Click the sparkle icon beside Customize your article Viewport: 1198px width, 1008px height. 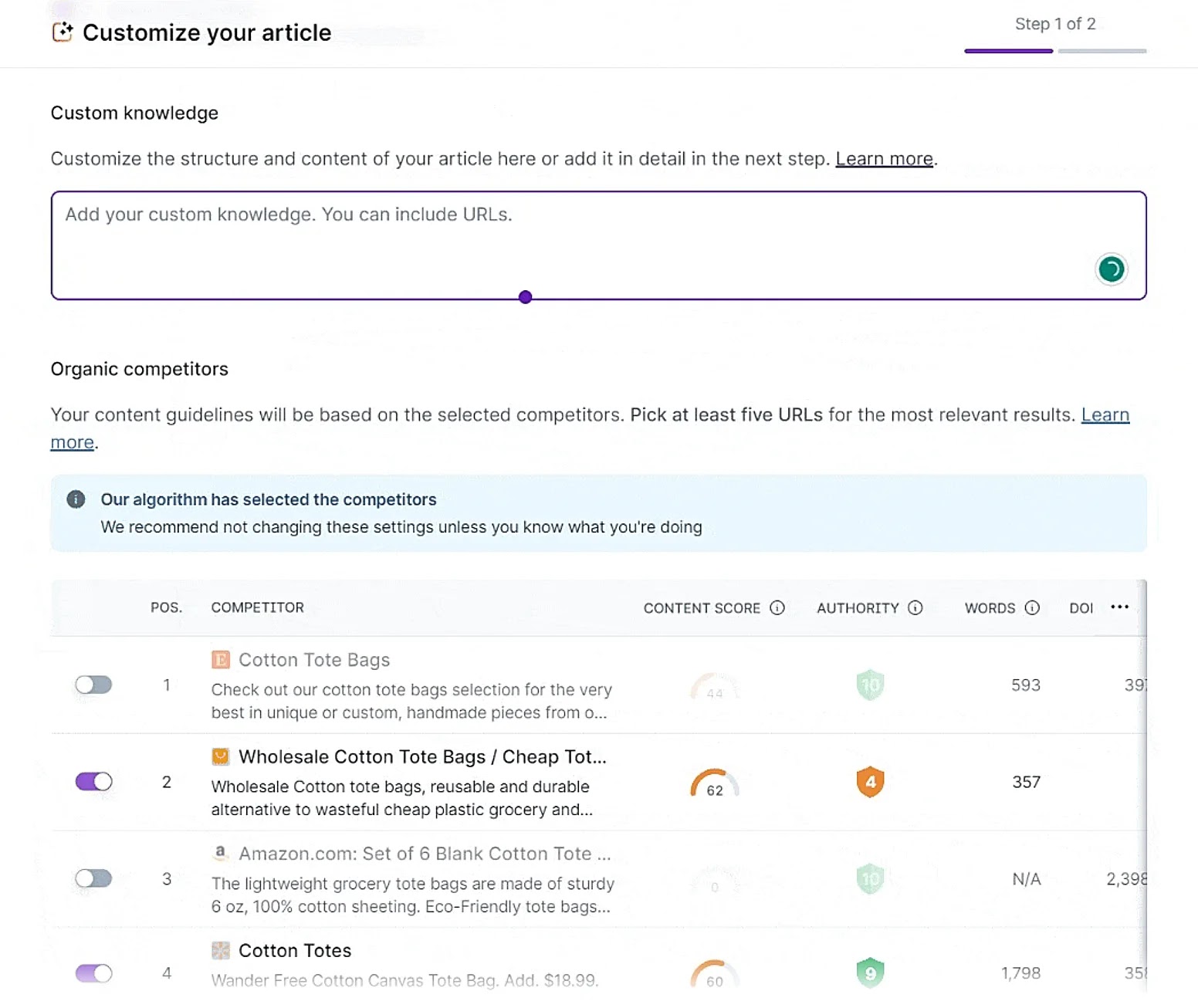click(64, 33)
